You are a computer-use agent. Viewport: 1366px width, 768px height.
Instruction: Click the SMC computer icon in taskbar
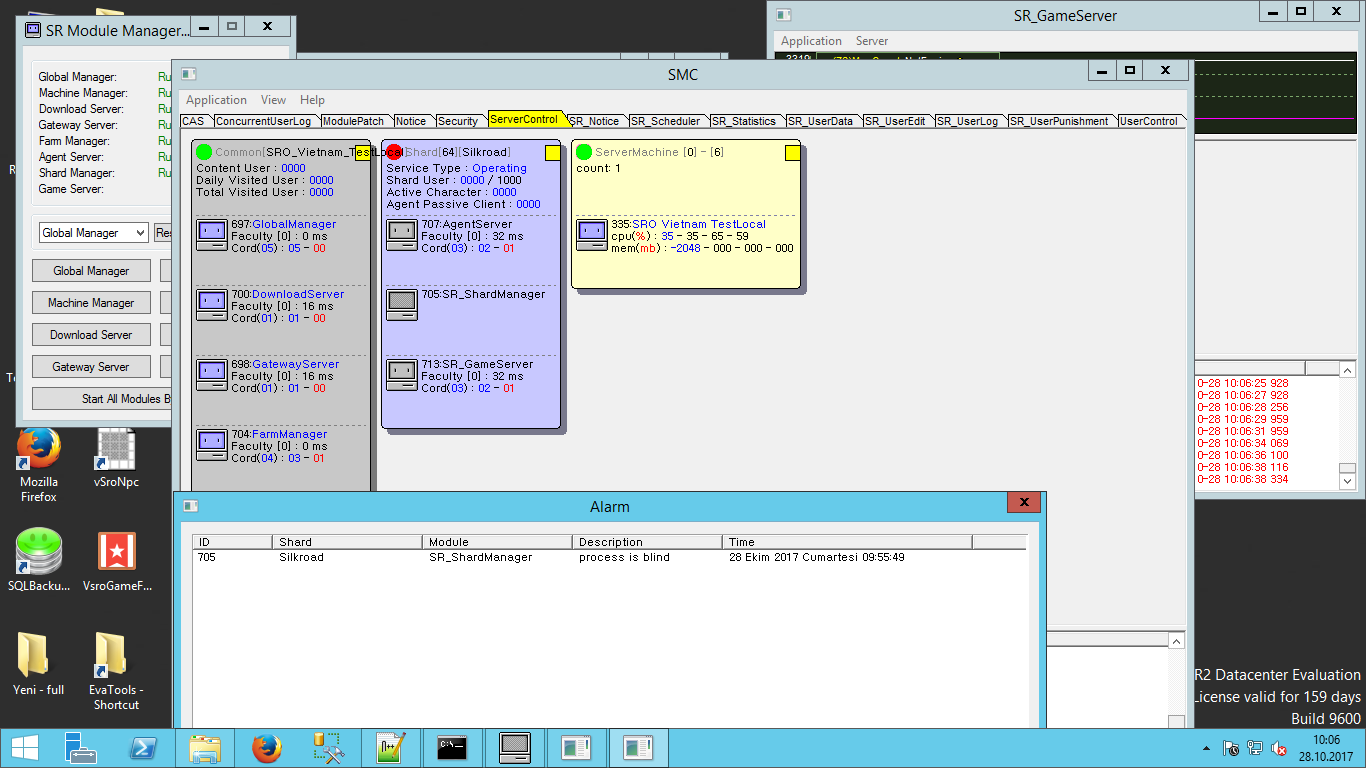point(514,748)
